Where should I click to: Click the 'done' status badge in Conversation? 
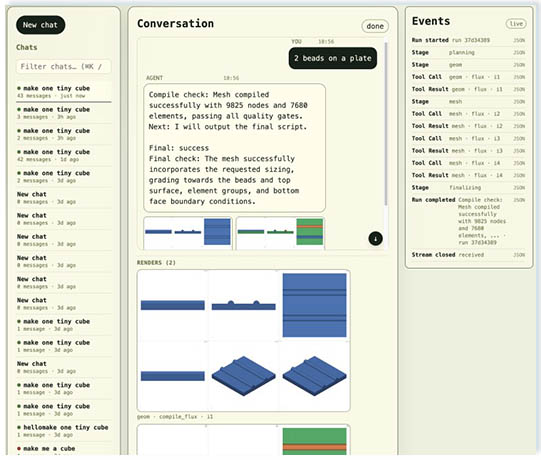pyautogui.click(x=375, y=26)
